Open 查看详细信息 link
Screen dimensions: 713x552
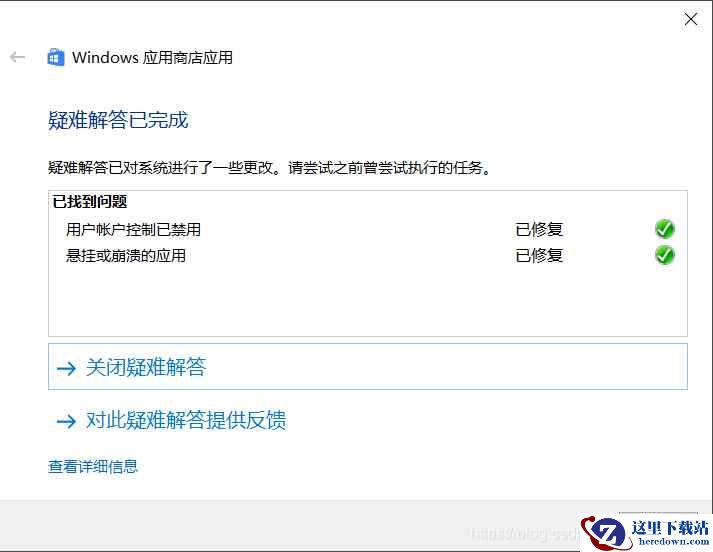[93, 467]
